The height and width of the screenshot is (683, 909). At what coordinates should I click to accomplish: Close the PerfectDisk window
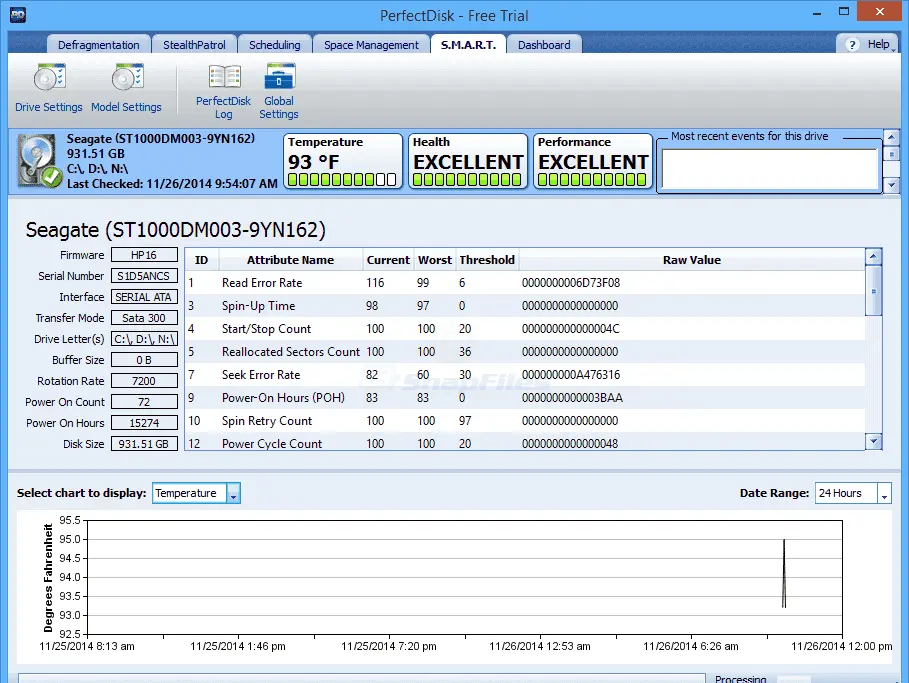[x=879, y=12]
